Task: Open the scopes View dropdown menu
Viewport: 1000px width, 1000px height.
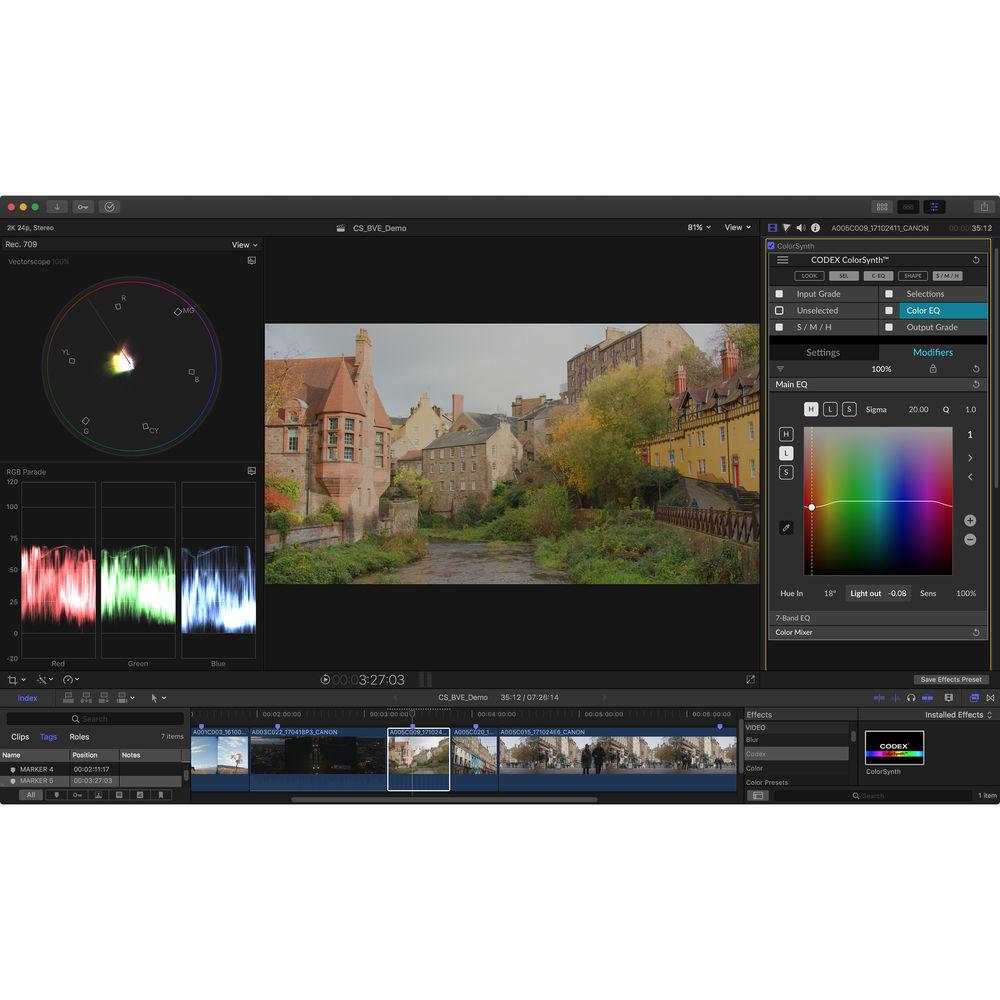Action: 244,245
